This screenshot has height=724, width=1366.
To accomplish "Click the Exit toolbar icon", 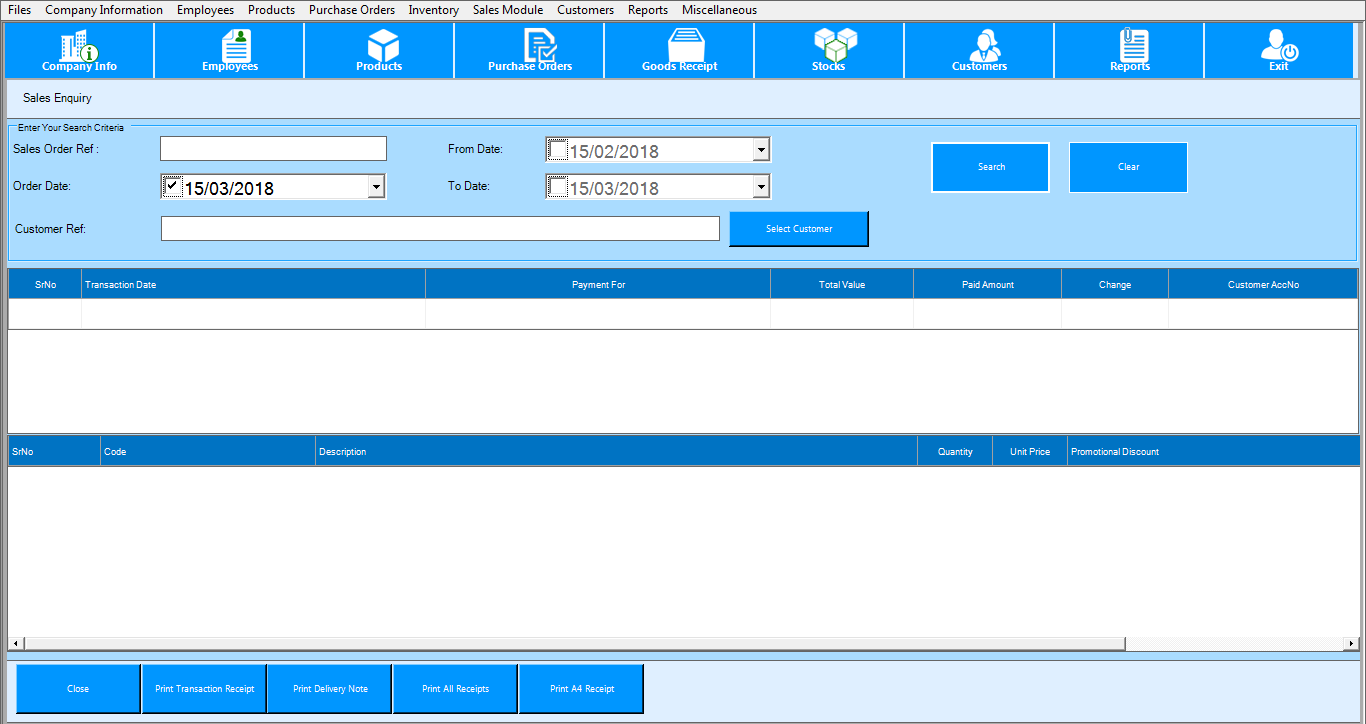I will 1279,50.
